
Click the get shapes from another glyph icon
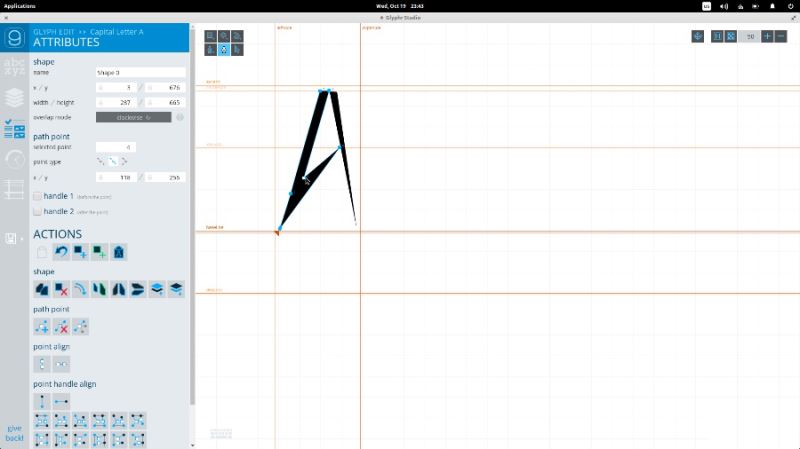pyautogui.click(x=118, y=252)
